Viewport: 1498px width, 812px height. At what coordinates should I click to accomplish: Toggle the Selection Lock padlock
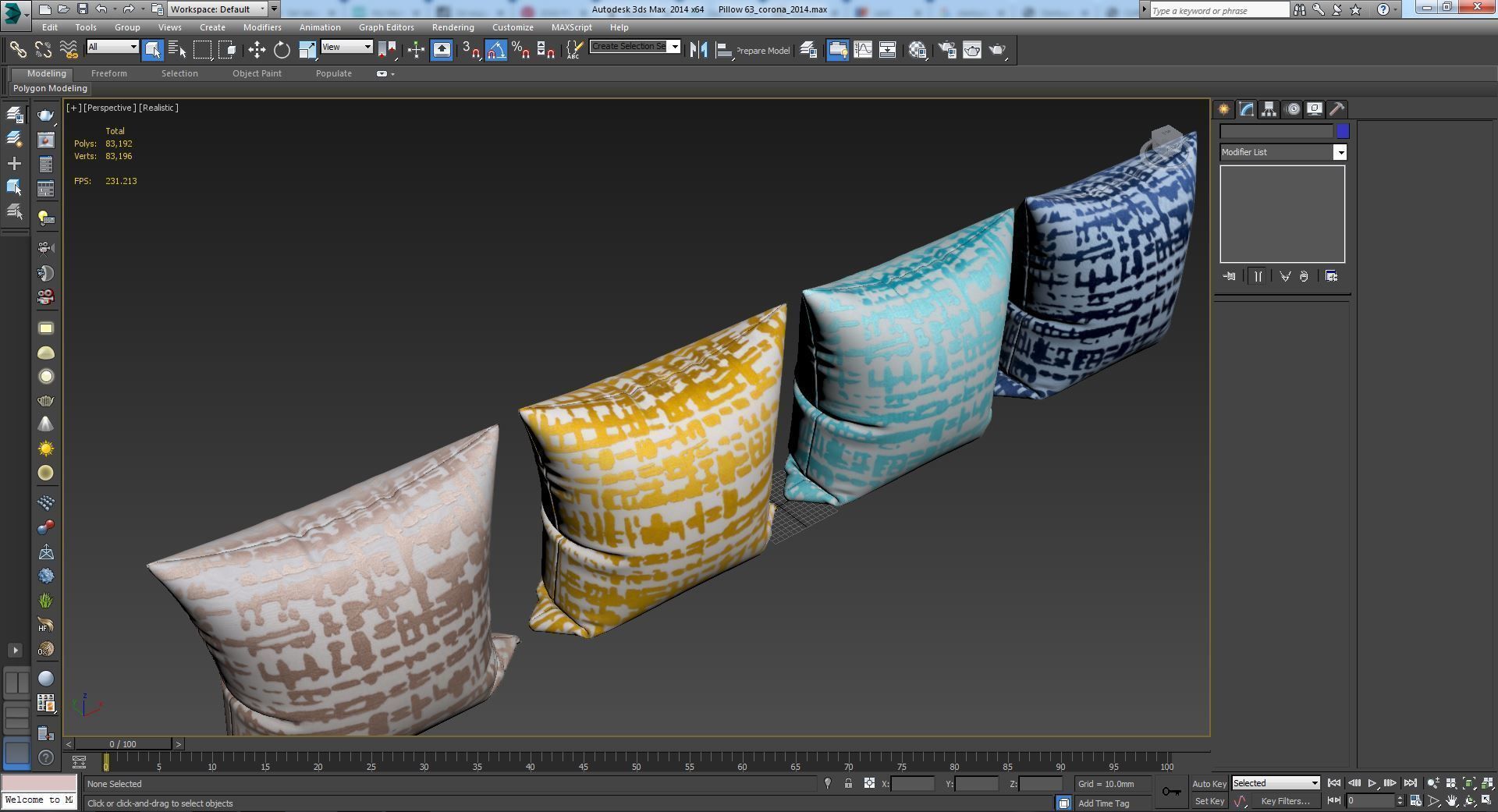848,784
